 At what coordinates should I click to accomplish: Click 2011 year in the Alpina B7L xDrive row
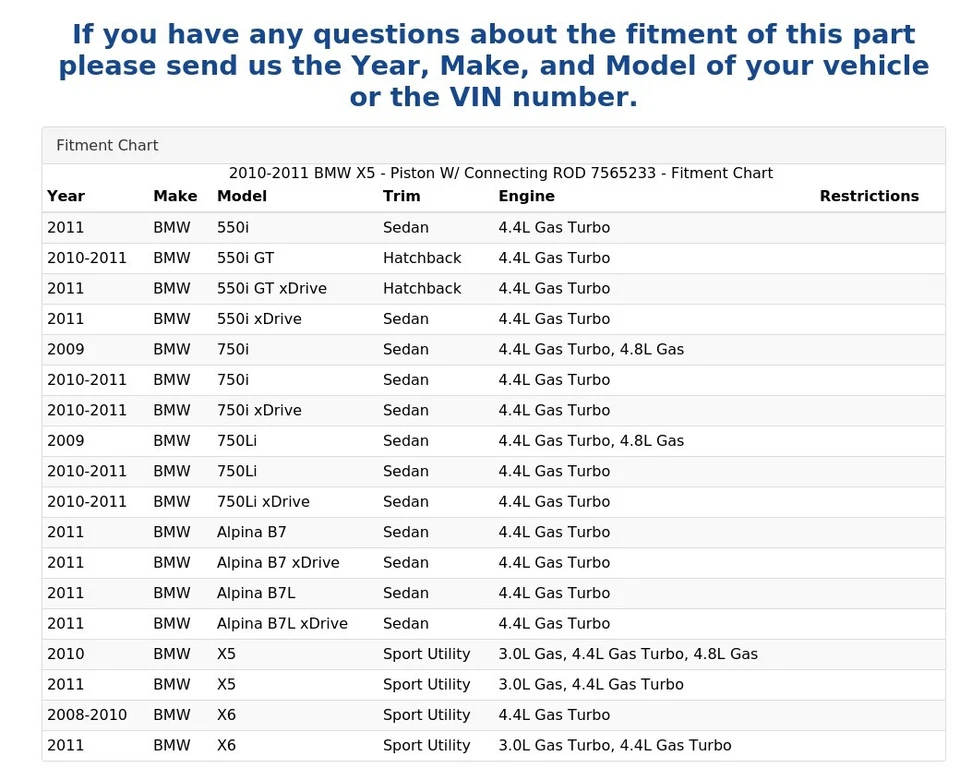pos(66,624)
